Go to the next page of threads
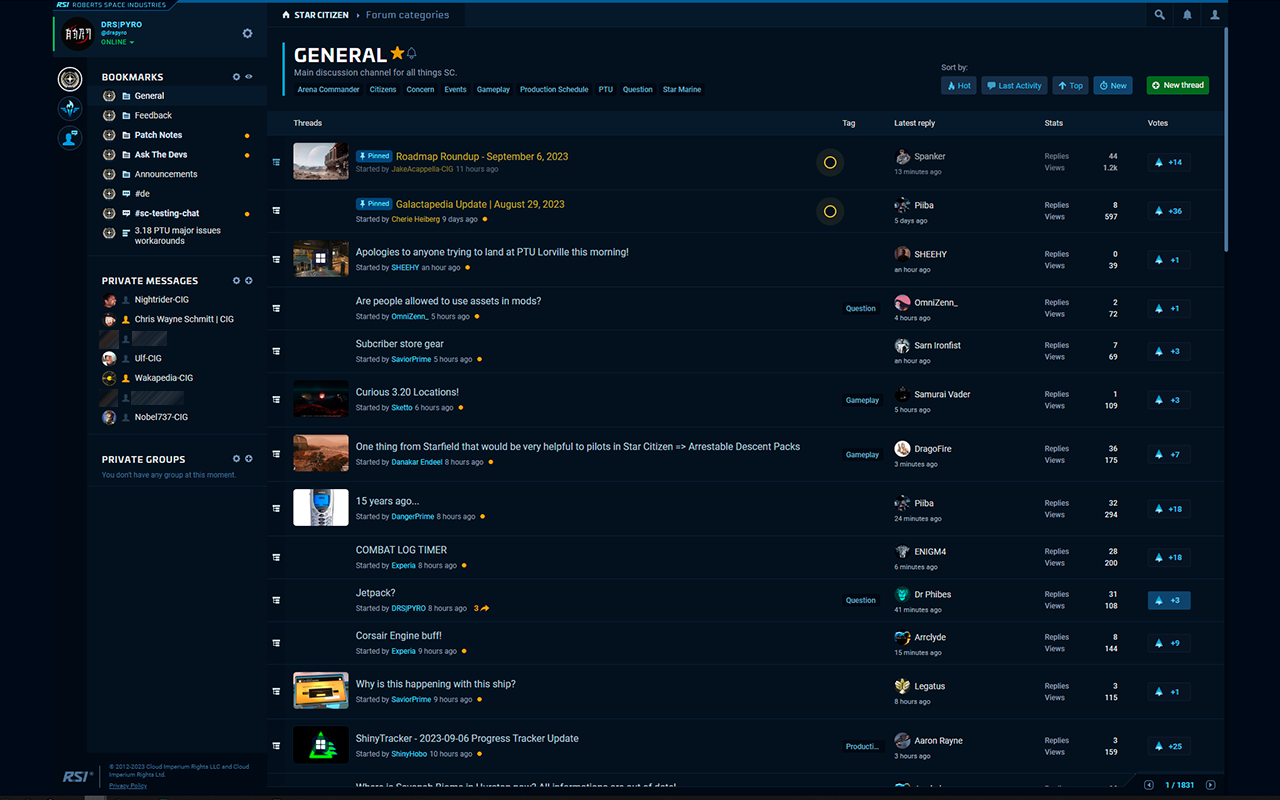The width and height of the screenshot is (1280, 800). (x=1210, y=785)
